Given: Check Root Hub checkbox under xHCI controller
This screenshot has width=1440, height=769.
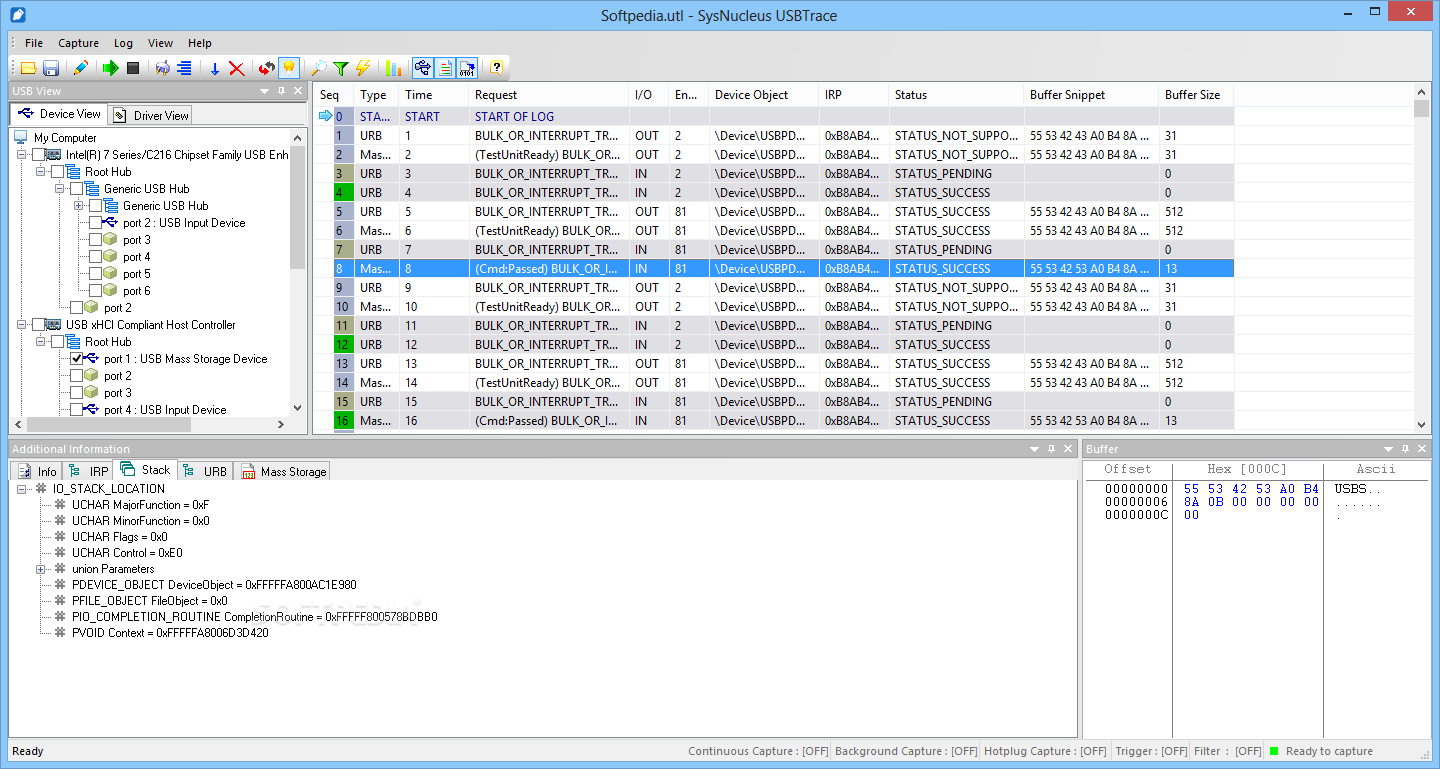Looking at the screenshot, I should click(x=58, y=342).
